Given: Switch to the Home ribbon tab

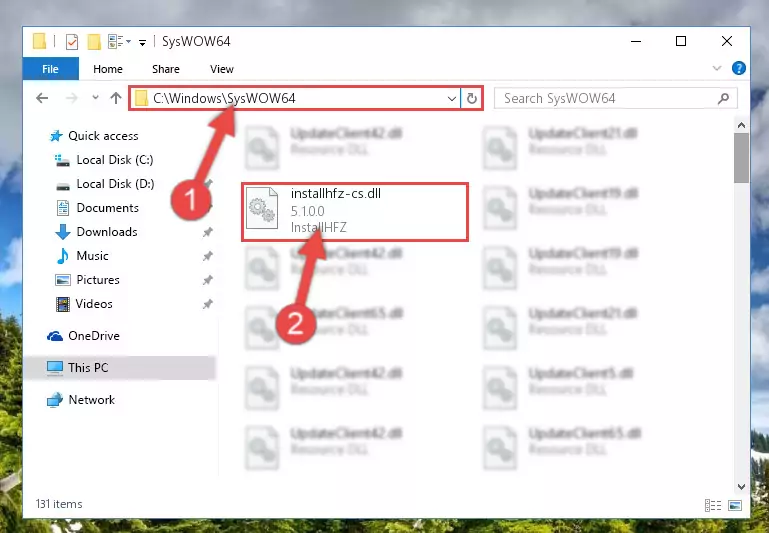Looking at the screenshot, I should pos(108,69).
